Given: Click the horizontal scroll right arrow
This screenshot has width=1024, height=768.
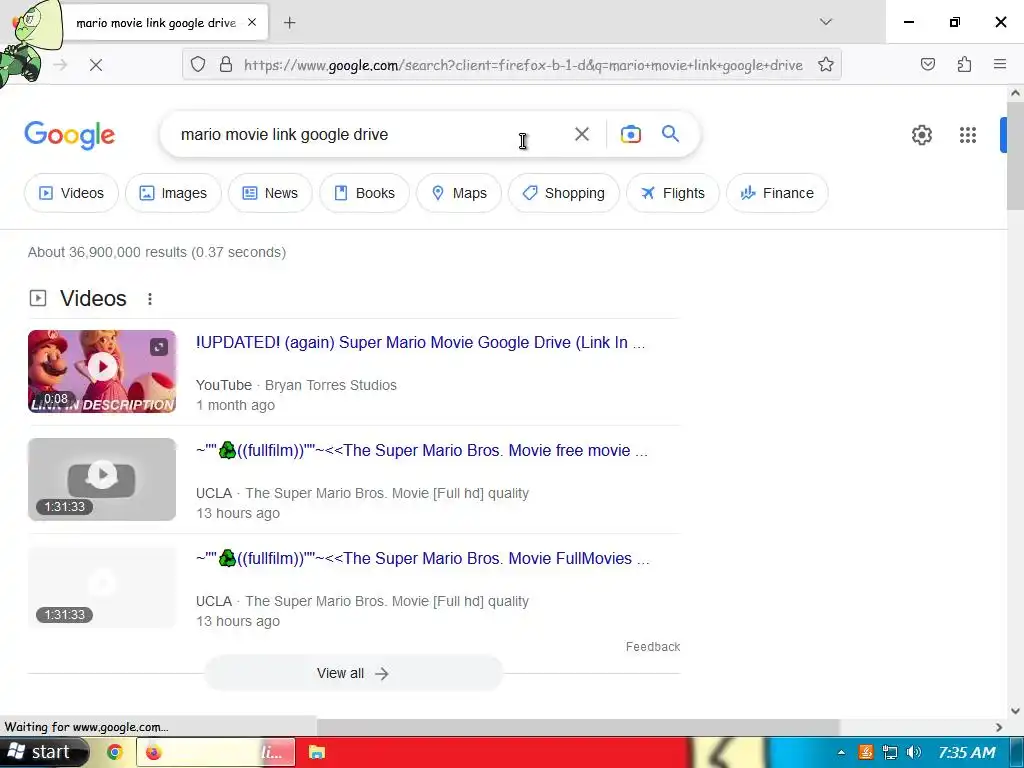Looking at the screenshot, I should click(x=999, y=727).
